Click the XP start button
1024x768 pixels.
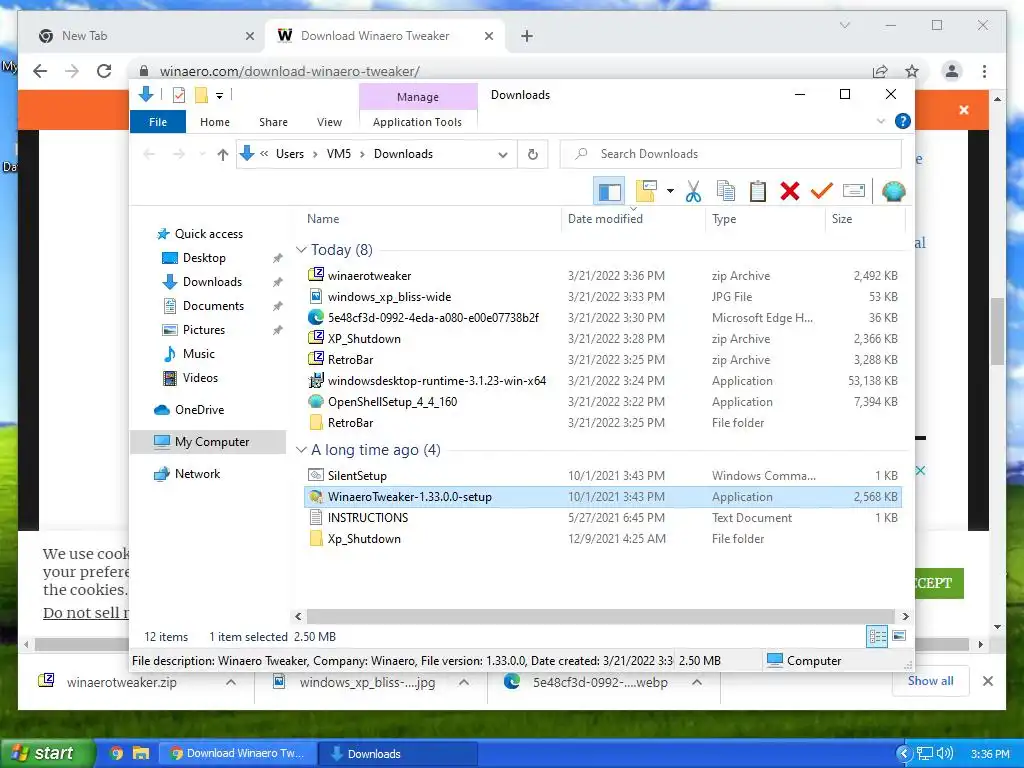46,753
